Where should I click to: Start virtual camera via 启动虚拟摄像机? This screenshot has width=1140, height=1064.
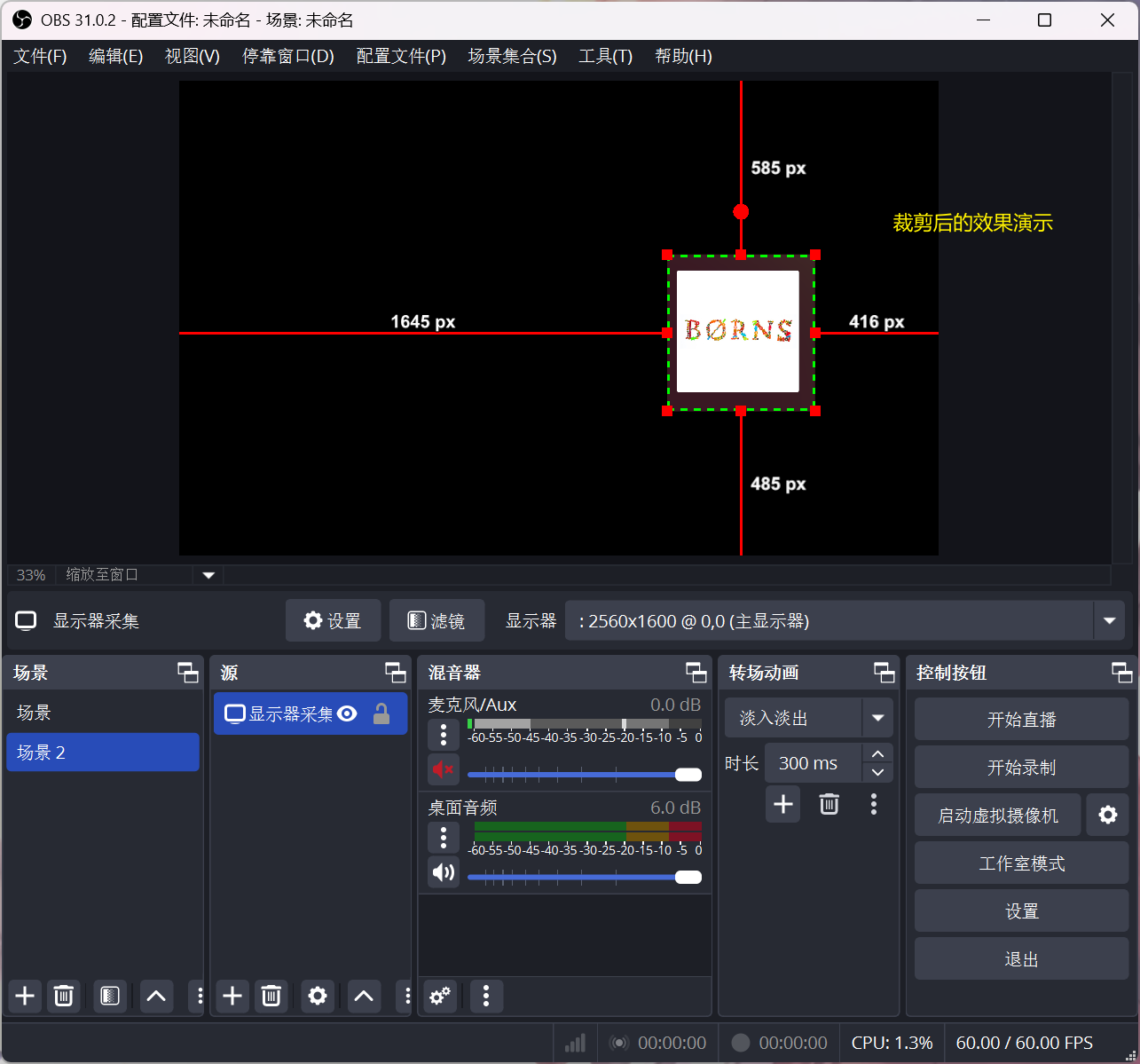point(997,815)
